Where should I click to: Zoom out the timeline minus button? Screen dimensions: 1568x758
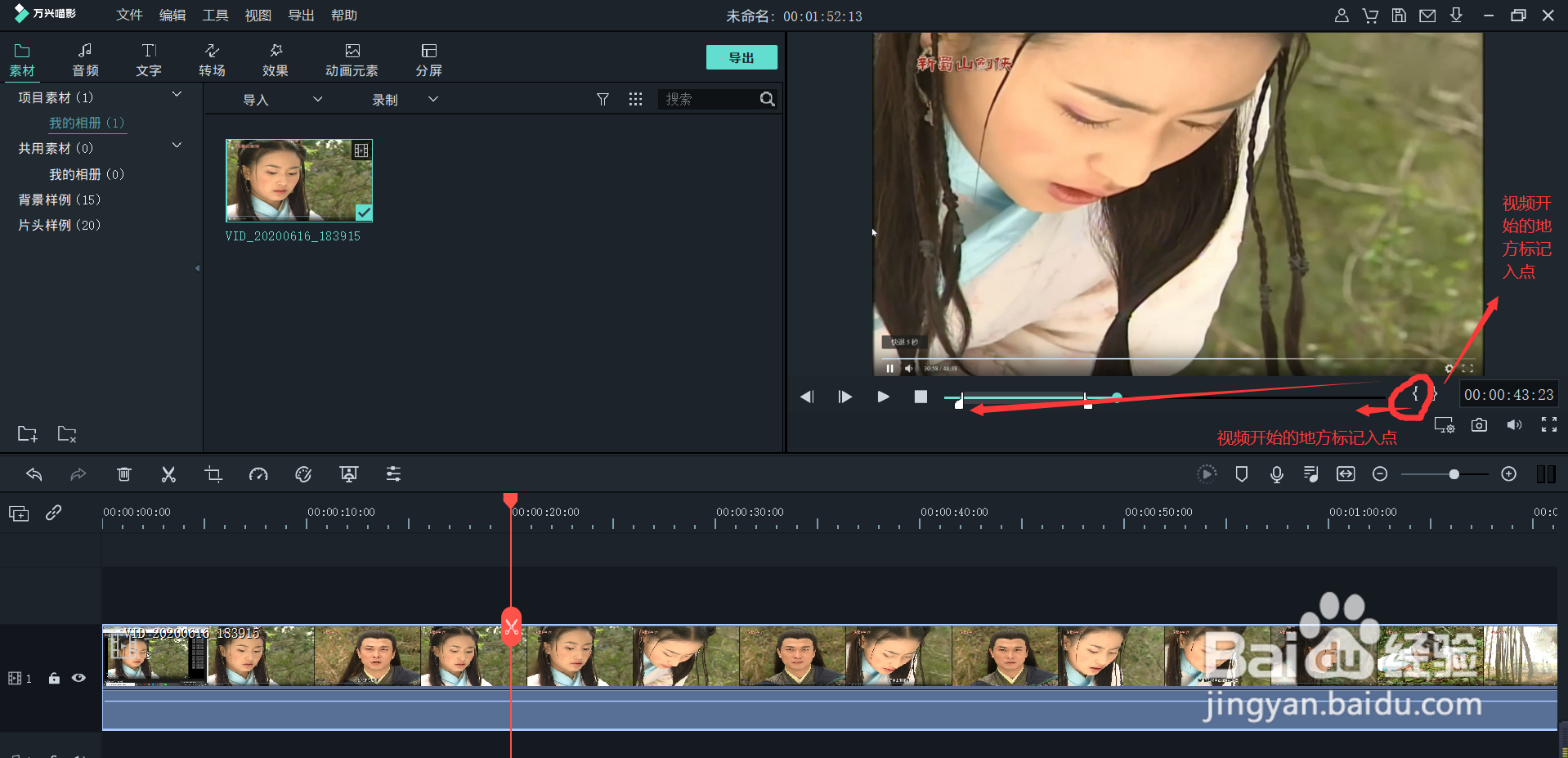pyautogui.click(x=1380, y=474)
